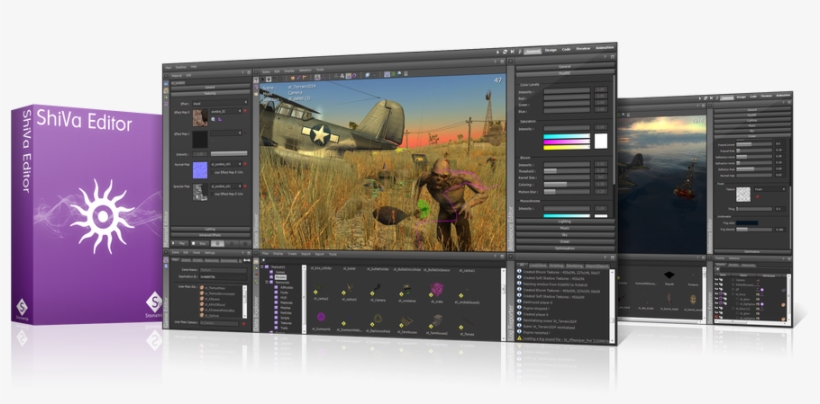Click the white Saturation color swatch
Viewport: 820px width, 404px height.
[x=601, y=141]
